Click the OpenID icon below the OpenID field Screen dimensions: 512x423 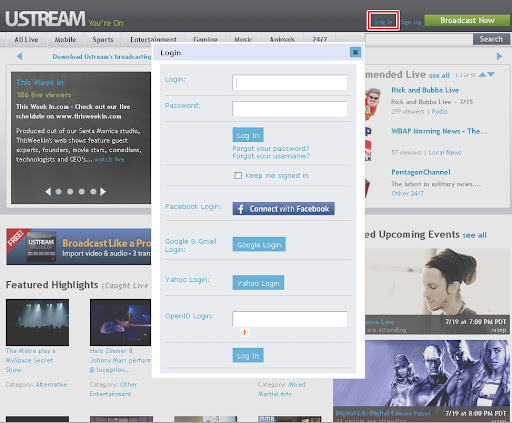pos(244,332)
